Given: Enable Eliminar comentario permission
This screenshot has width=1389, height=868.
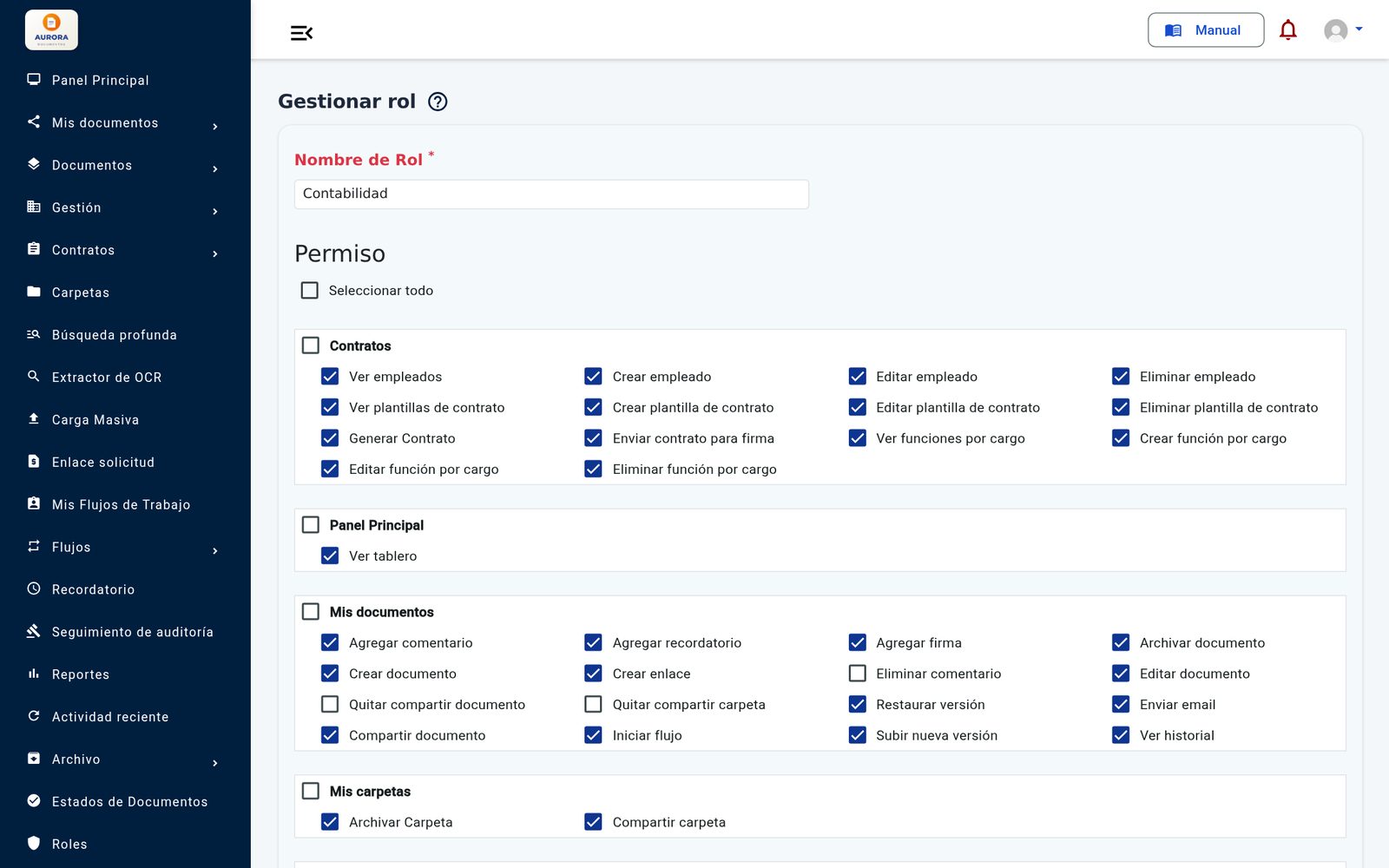Looking at the screenshot, I should click(x=858, y=674).
